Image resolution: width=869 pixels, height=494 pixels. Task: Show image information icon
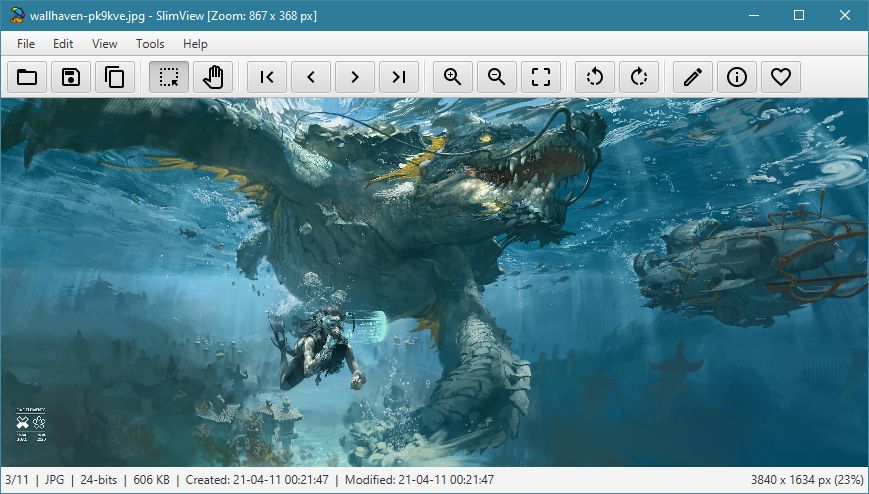tap(737, 77)
